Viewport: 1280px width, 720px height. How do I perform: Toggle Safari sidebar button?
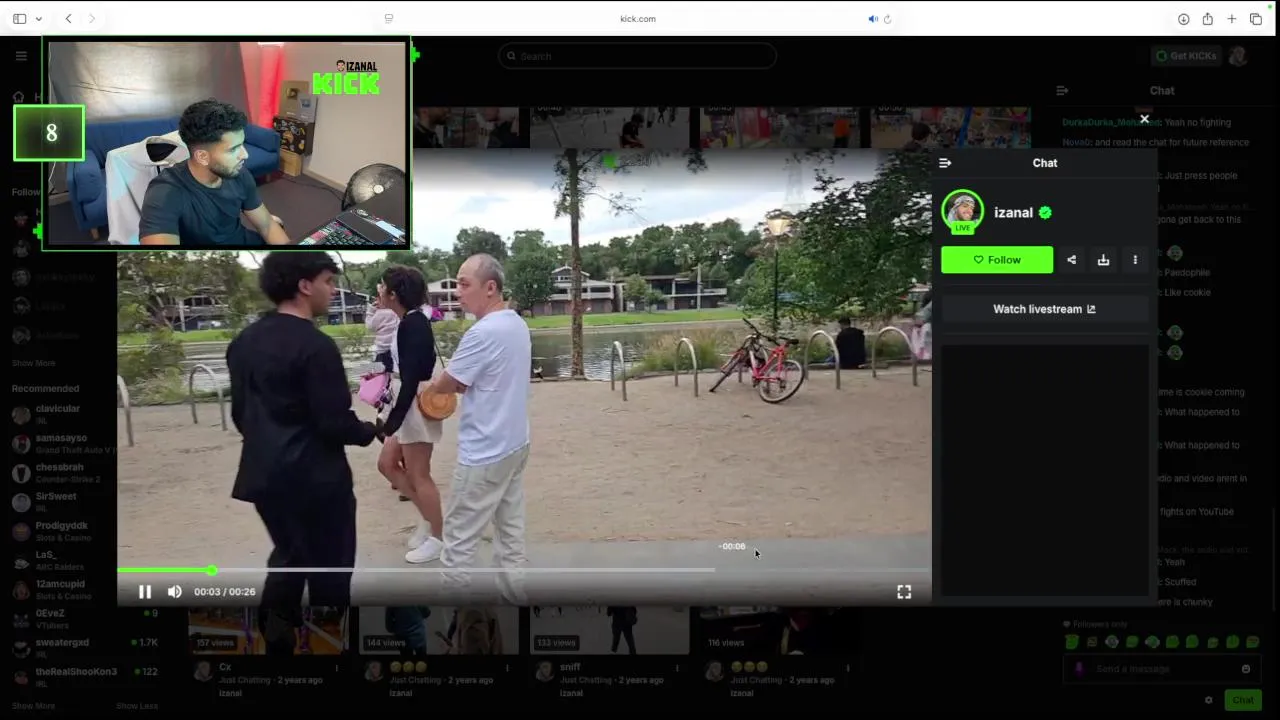click(x=19, y=19)
